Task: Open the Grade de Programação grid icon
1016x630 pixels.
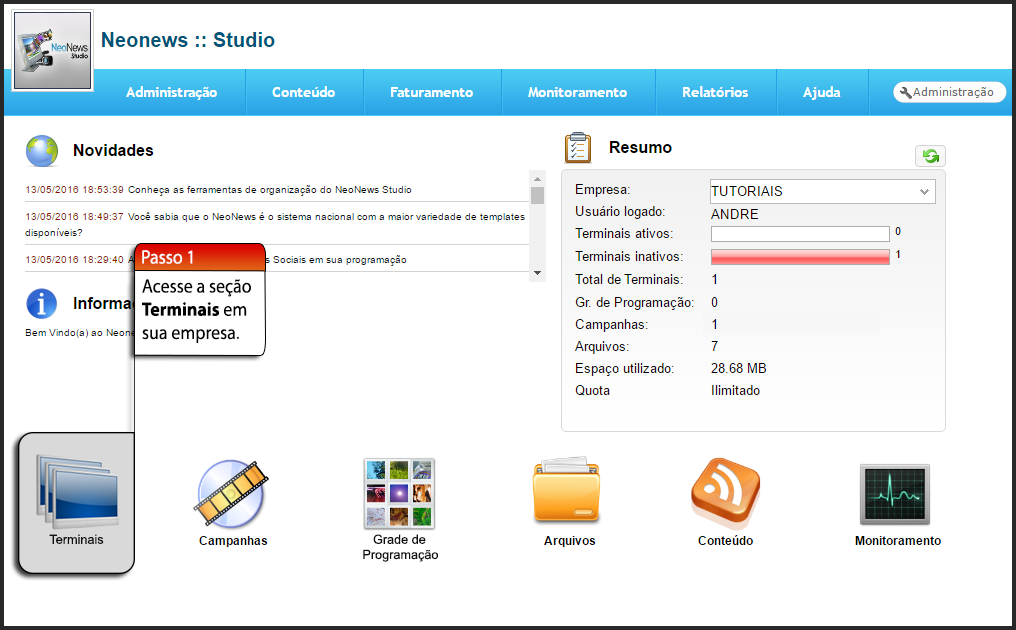Action: click(399, 493)
